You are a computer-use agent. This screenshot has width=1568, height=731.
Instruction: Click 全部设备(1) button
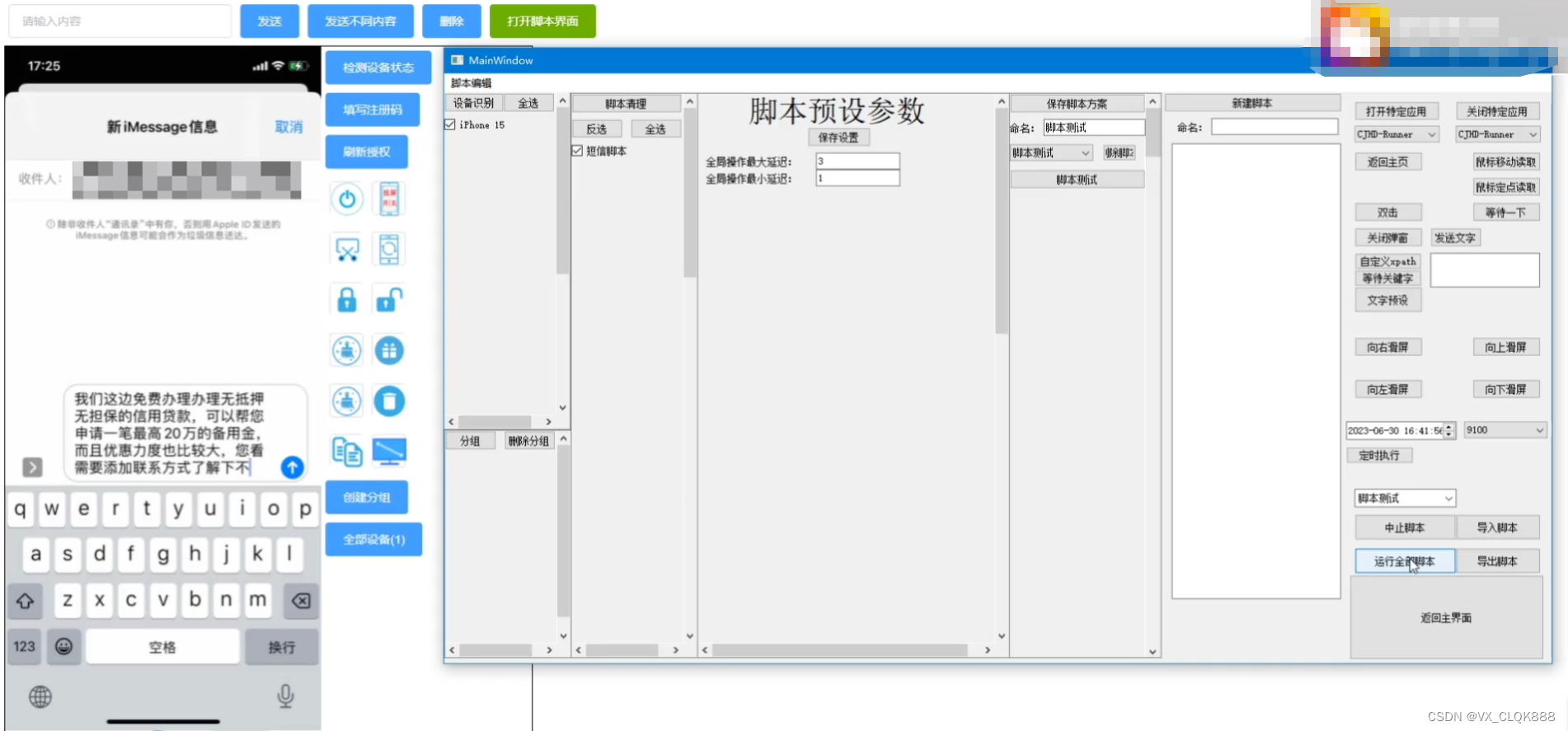click(373, 540)
